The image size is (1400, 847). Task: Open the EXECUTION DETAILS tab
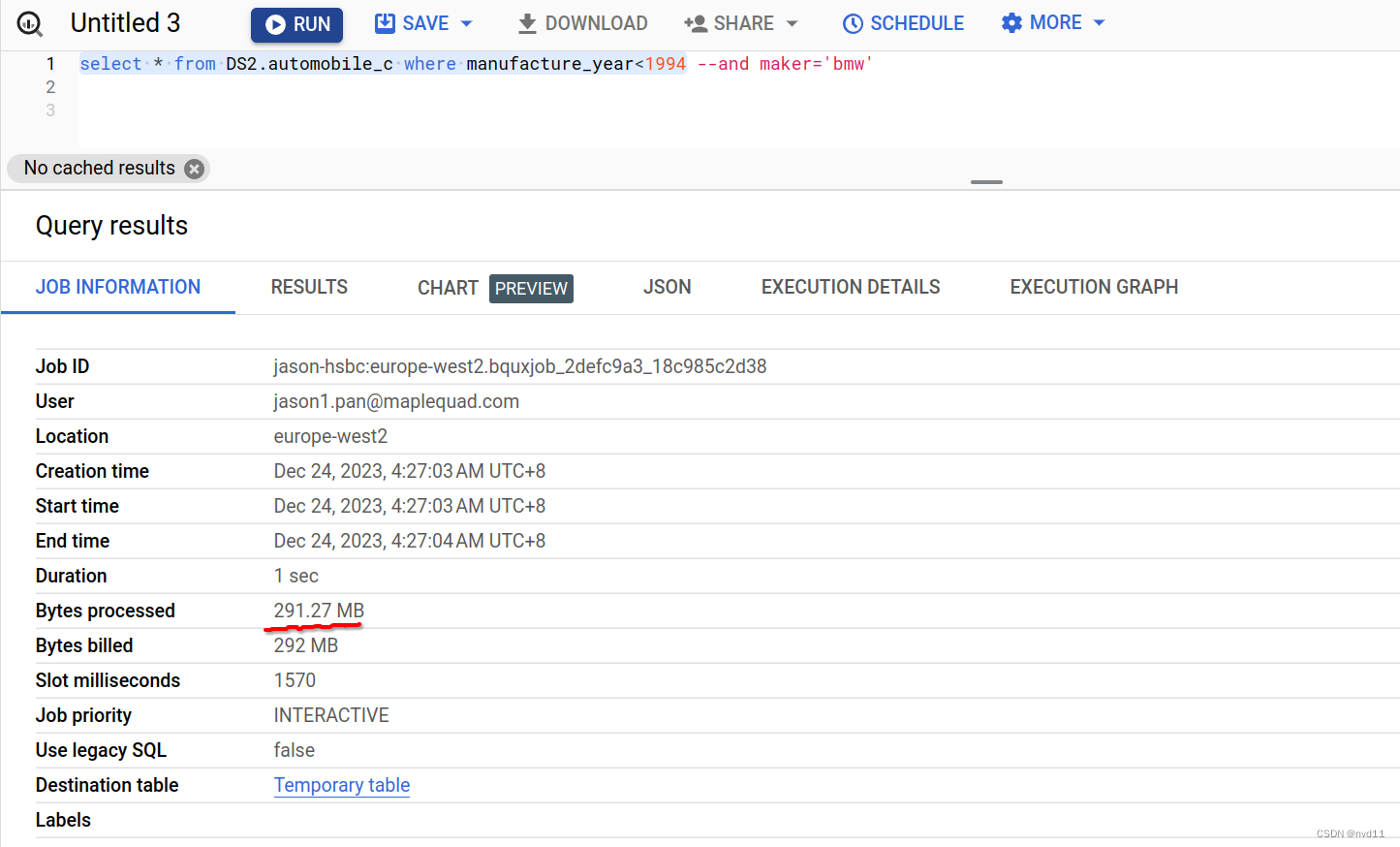[x=851, y=287]
